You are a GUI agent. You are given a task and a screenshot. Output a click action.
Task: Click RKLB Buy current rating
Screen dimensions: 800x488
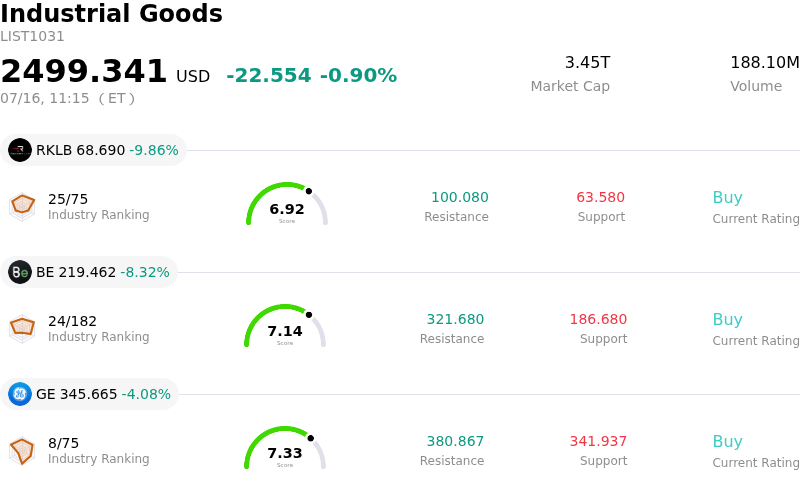tap(728, 197)
